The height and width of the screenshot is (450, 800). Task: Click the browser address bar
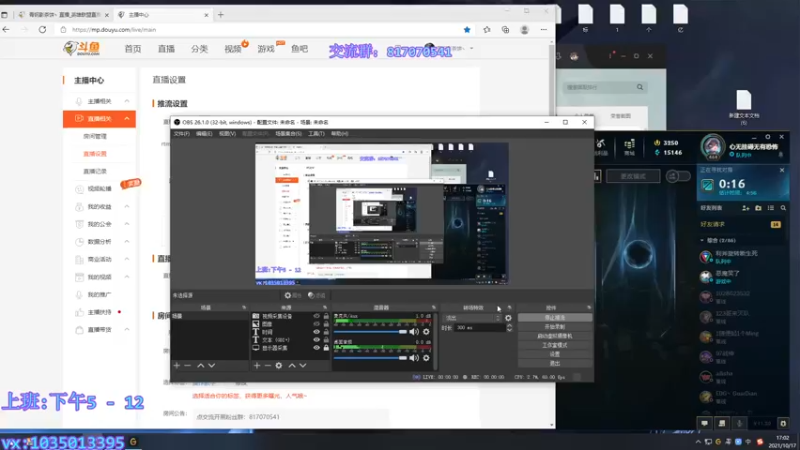260,30
